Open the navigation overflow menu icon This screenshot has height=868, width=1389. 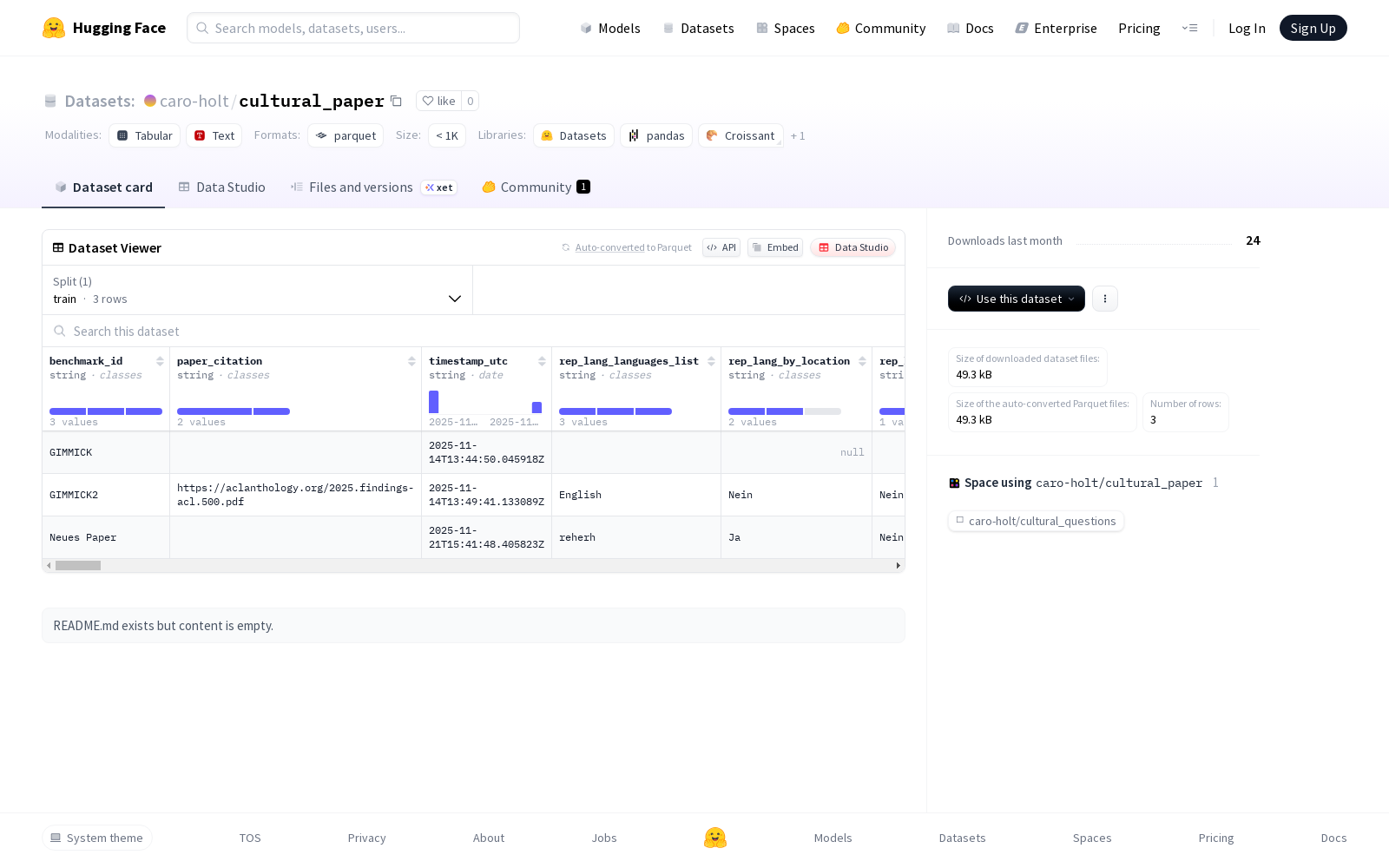pyautogui.click(x=1189, y=28)
